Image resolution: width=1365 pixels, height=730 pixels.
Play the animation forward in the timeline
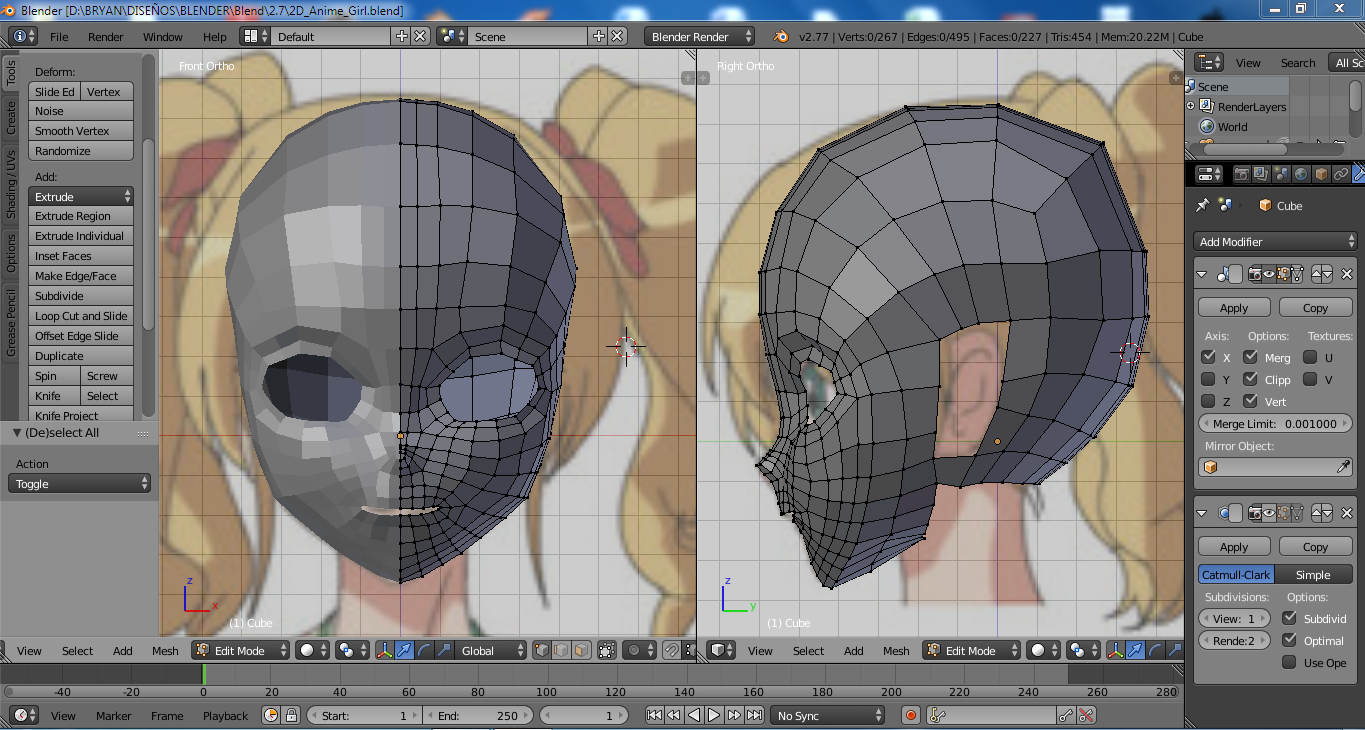click(x=714, y=715)
